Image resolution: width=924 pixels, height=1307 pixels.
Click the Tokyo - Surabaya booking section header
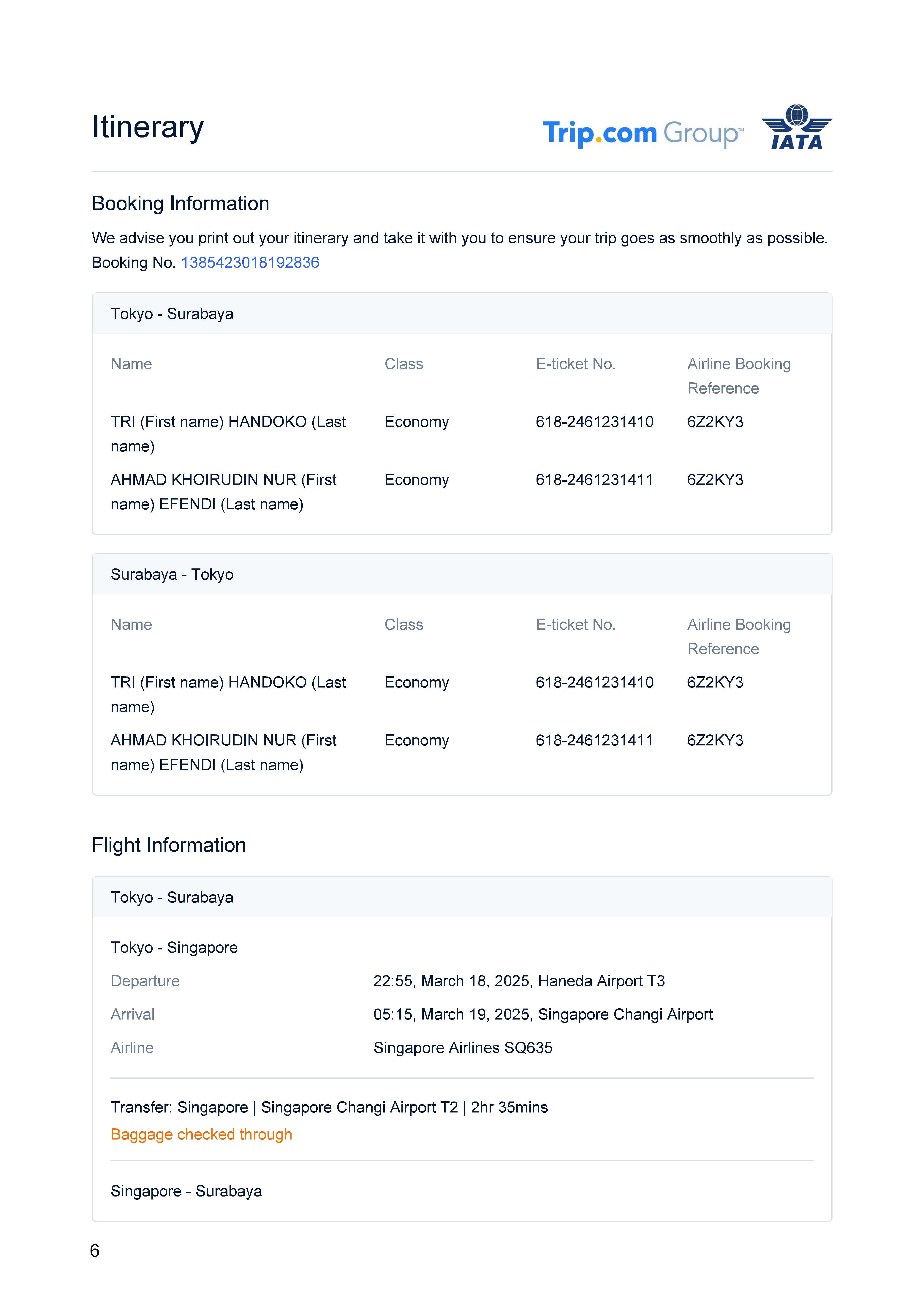tap(172, 314)
